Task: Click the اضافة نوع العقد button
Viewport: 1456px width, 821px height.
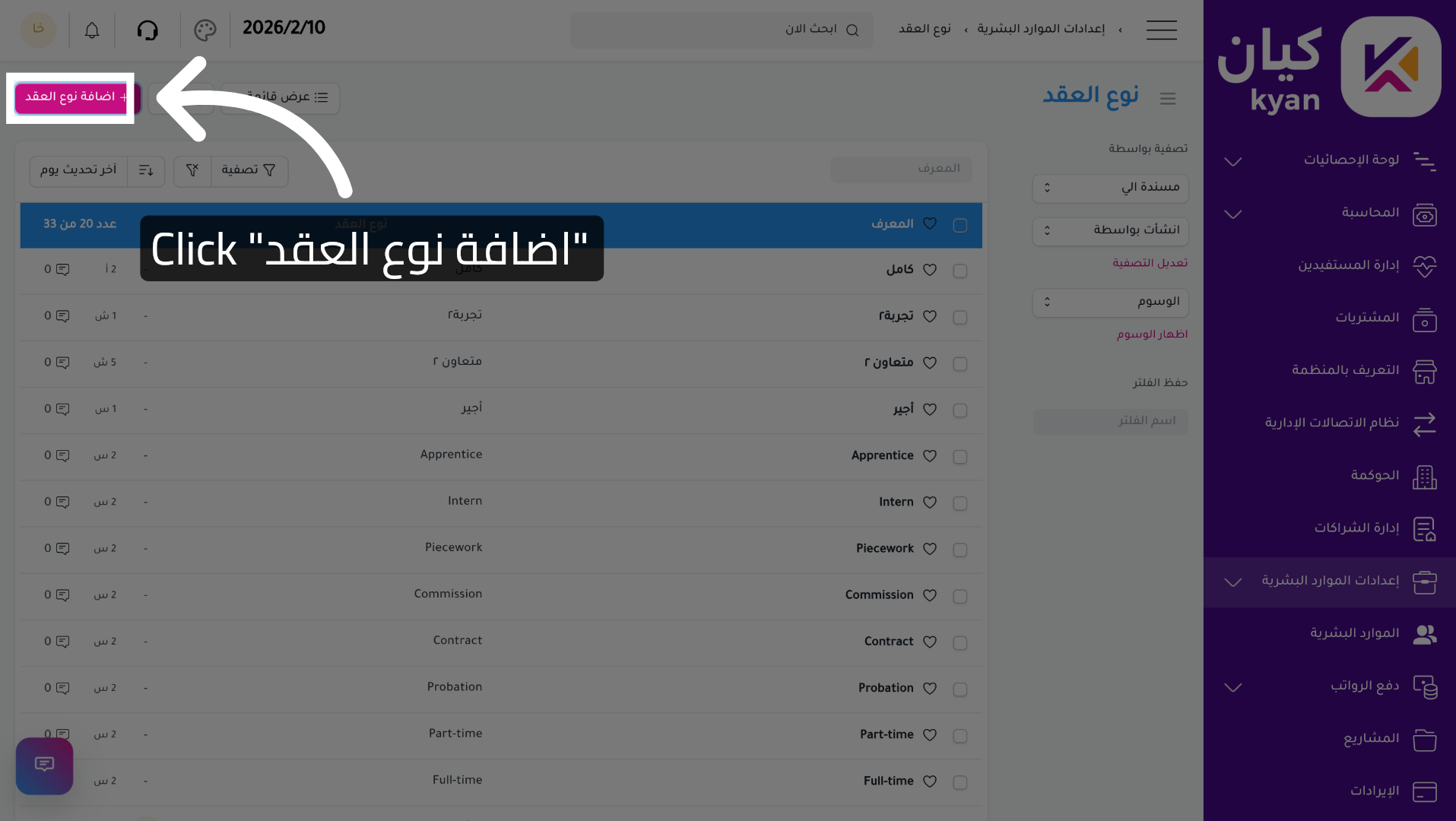Action: (71, 98)
